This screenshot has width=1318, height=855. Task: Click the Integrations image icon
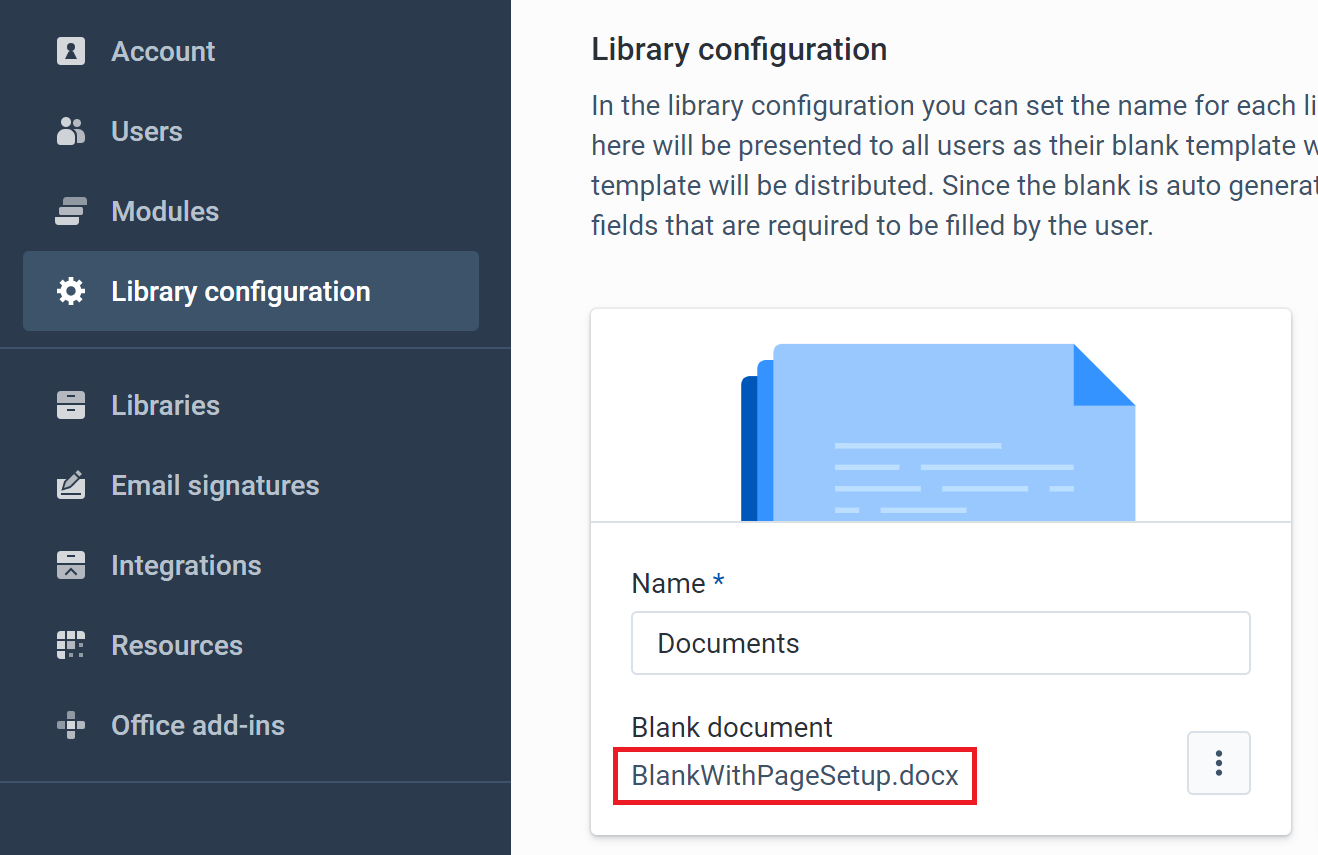(x=70, y=565)
